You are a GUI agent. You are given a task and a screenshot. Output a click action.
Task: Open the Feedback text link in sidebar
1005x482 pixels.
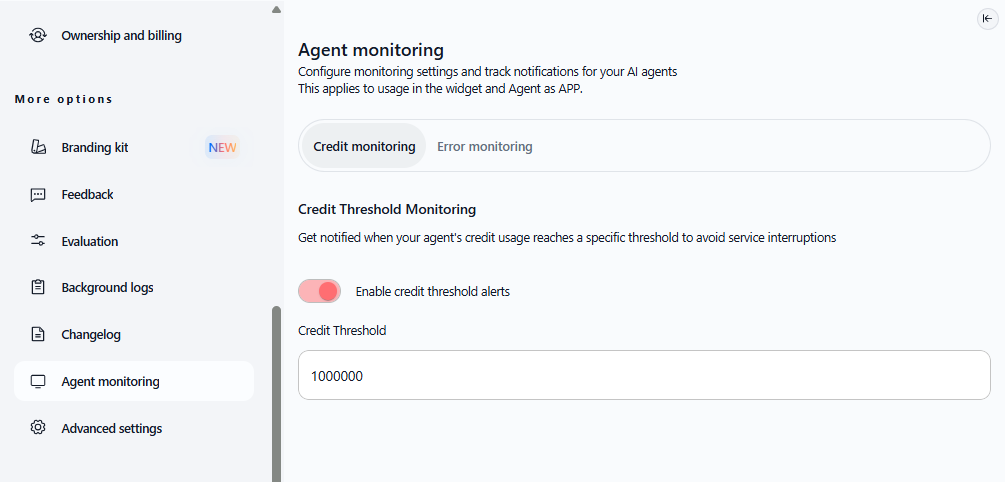tap(87, 195)
